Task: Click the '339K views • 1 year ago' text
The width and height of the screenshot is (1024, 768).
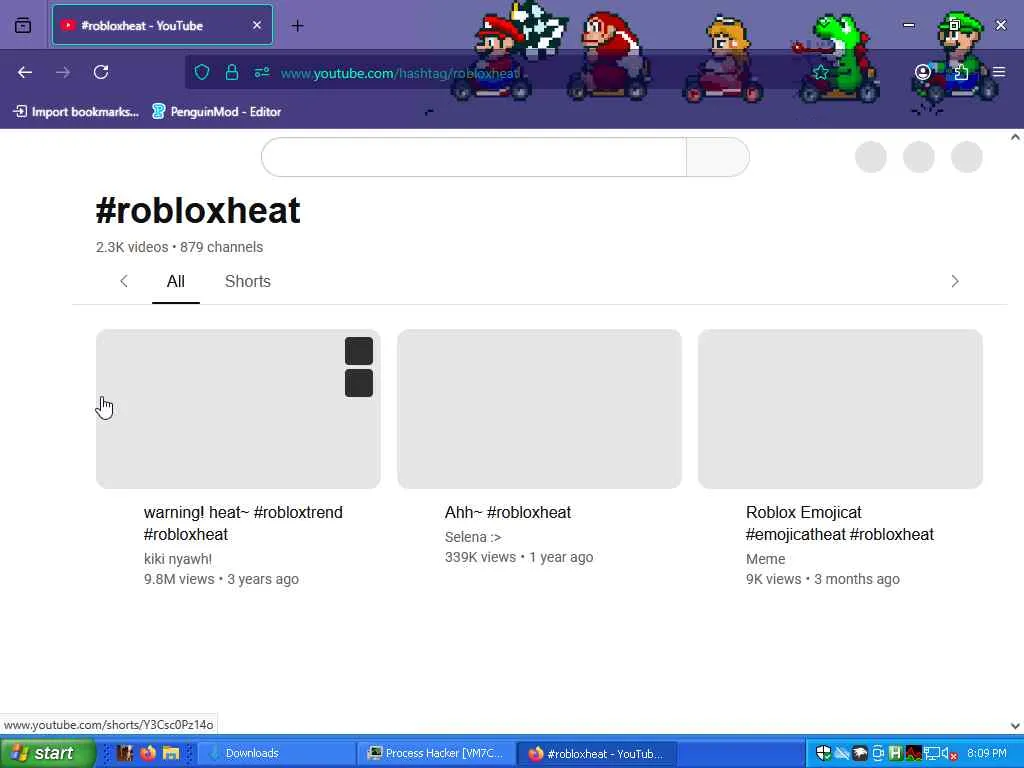Action: tap(519, 557)
